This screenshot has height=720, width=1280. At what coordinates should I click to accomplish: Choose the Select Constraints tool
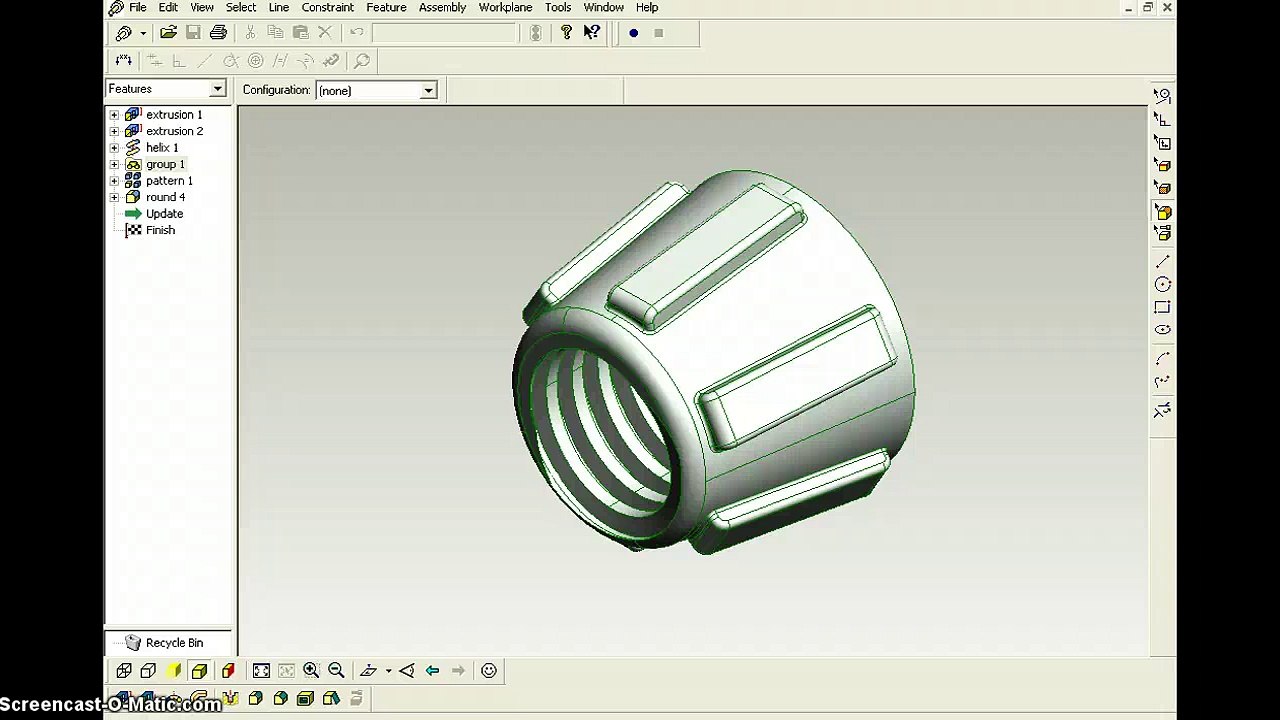click(1162, 119)
